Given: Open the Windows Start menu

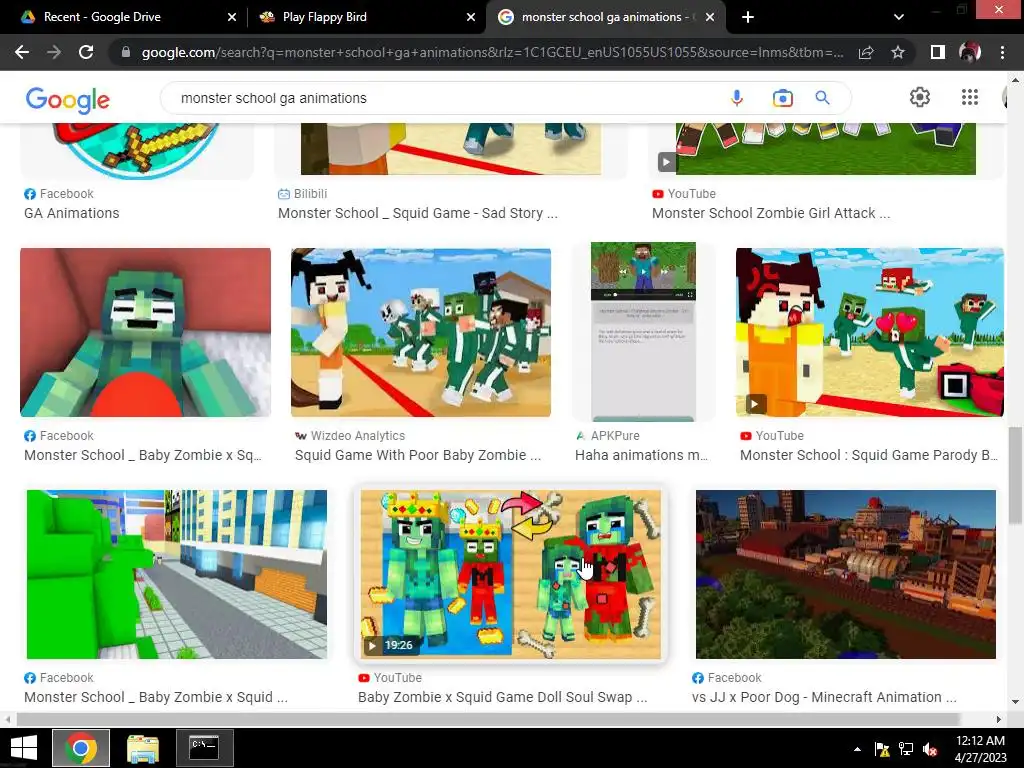Looking at the screenshot, I should tap(24, 748).
